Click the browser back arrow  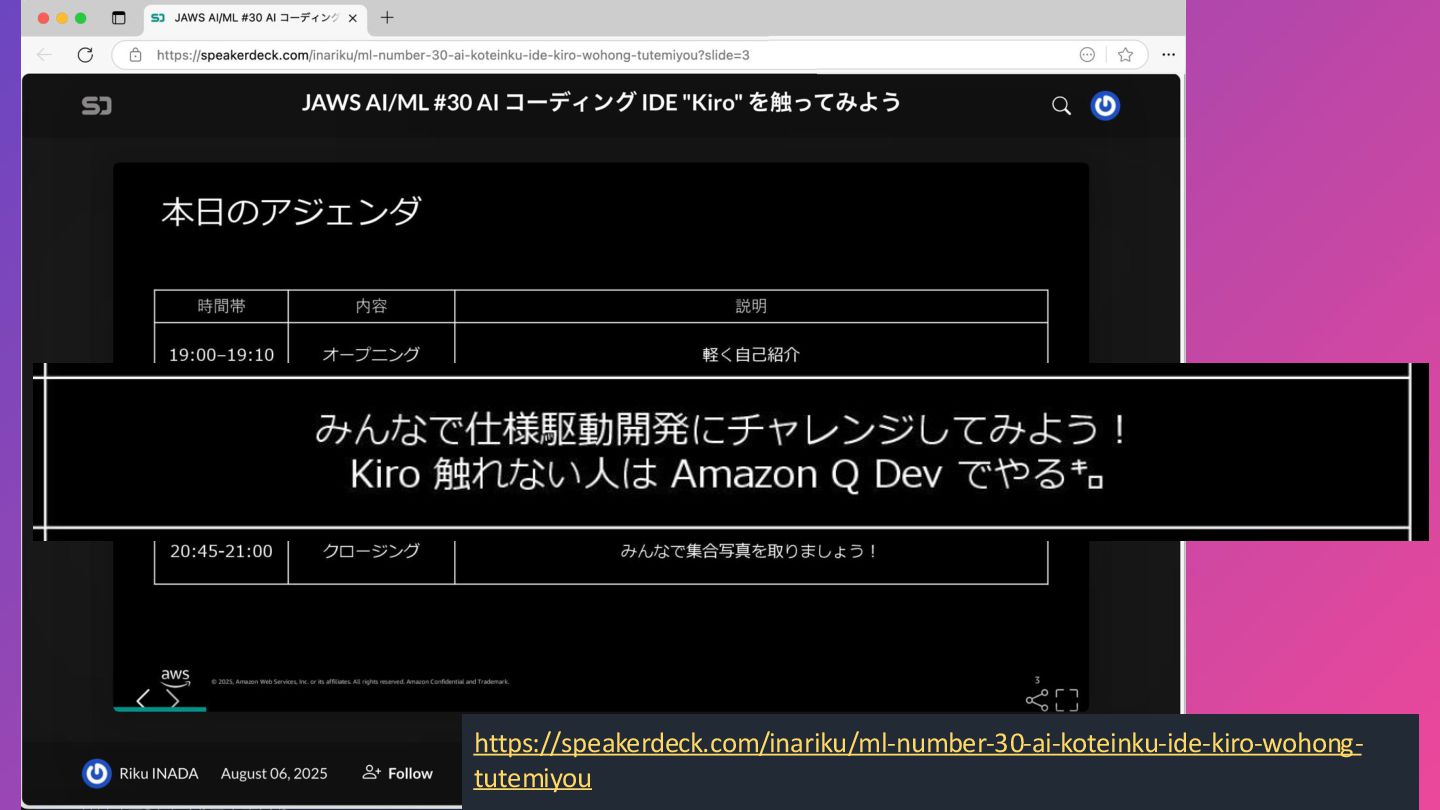click(44, 55)
